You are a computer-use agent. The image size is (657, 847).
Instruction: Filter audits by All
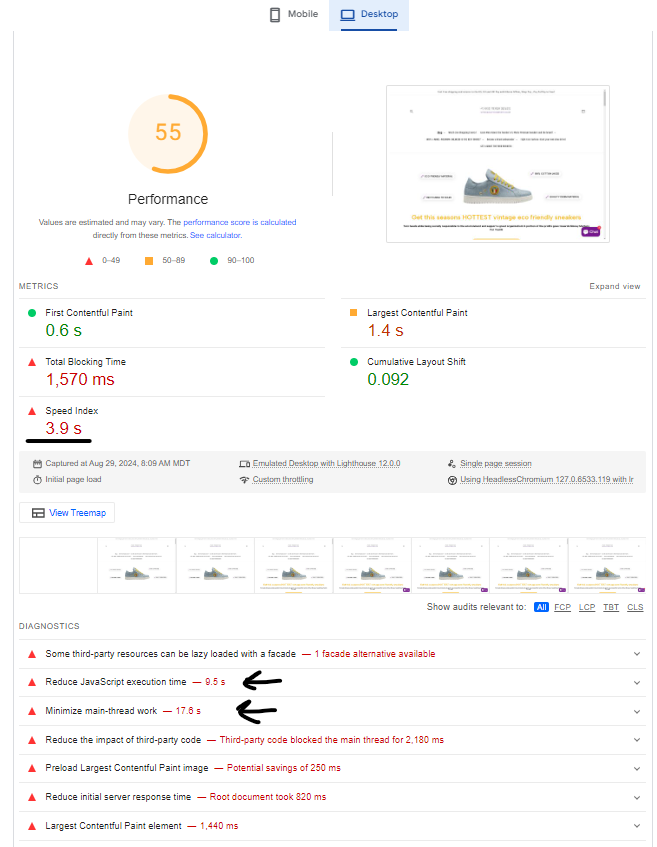click(541, 607)
